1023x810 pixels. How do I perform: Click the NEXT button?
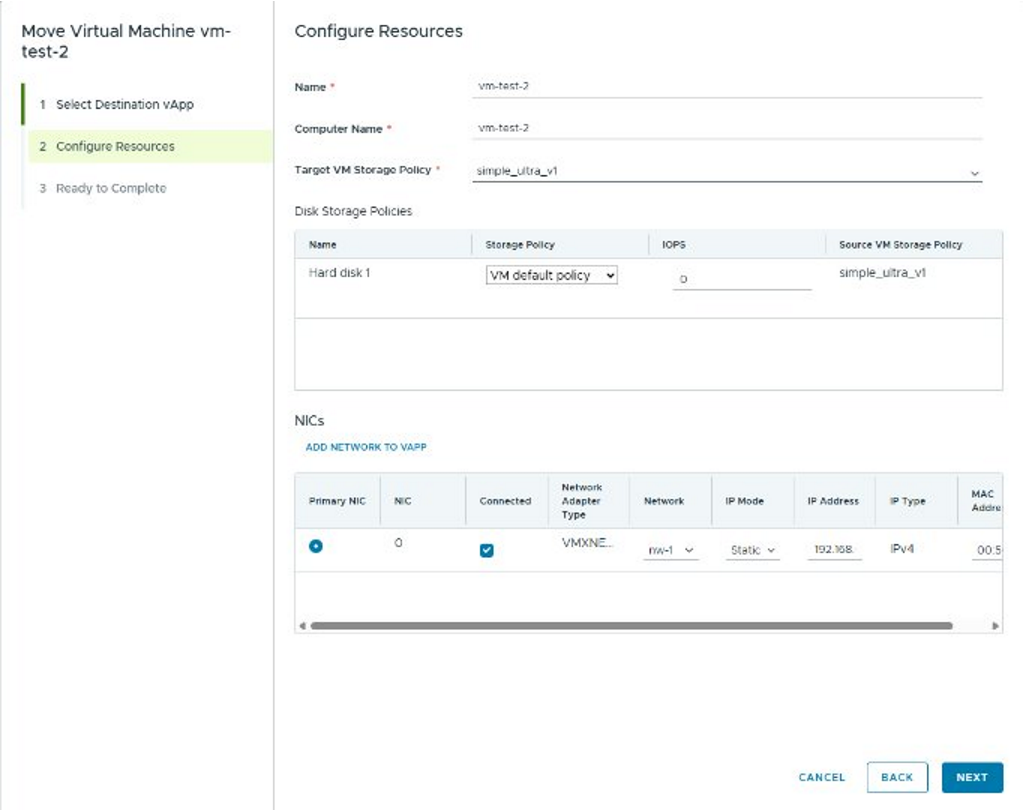click(x=971, y=777)
